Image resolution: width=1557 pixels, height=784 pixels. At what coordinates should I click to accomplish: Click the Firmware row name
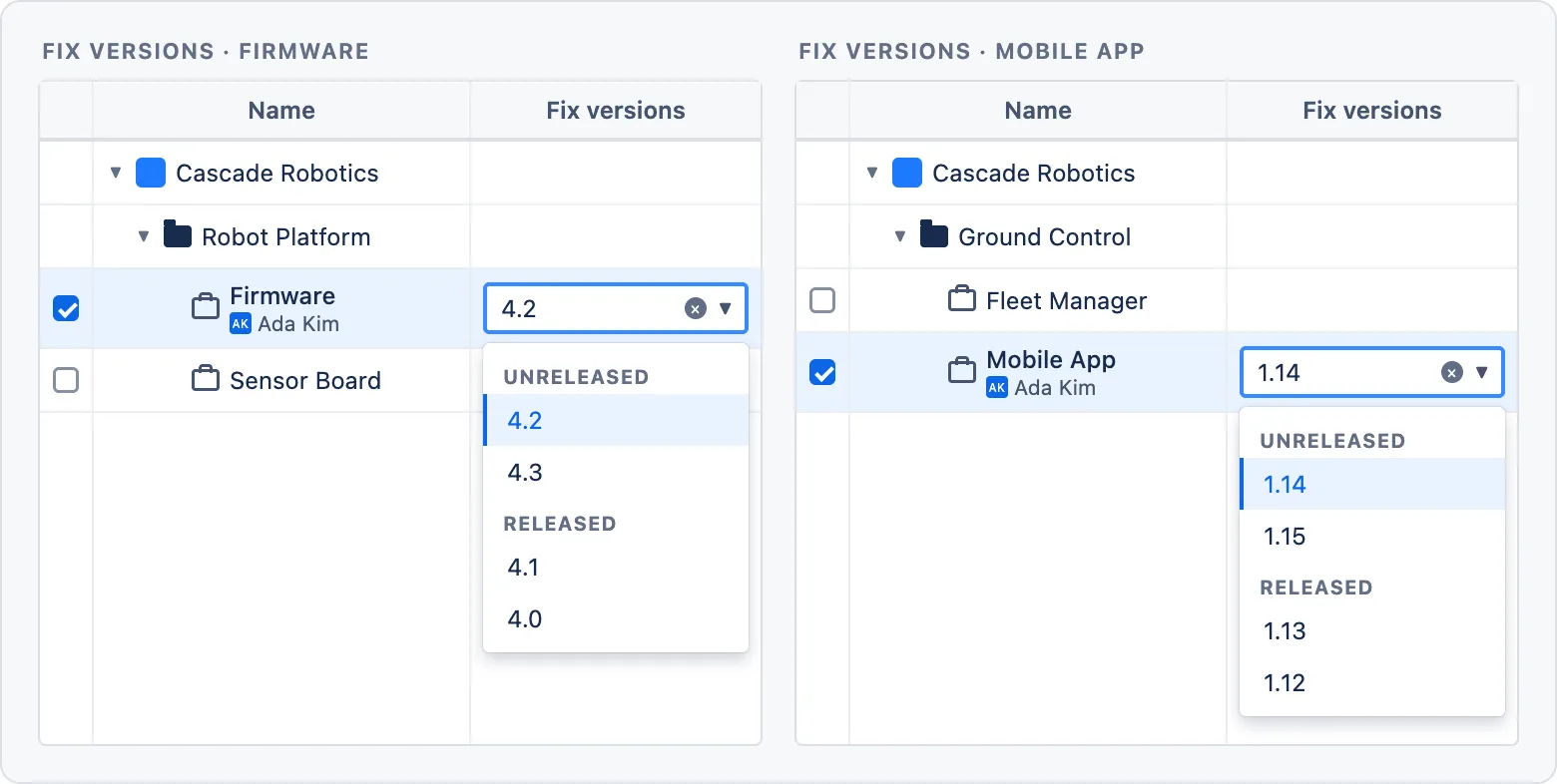(282, 296)
